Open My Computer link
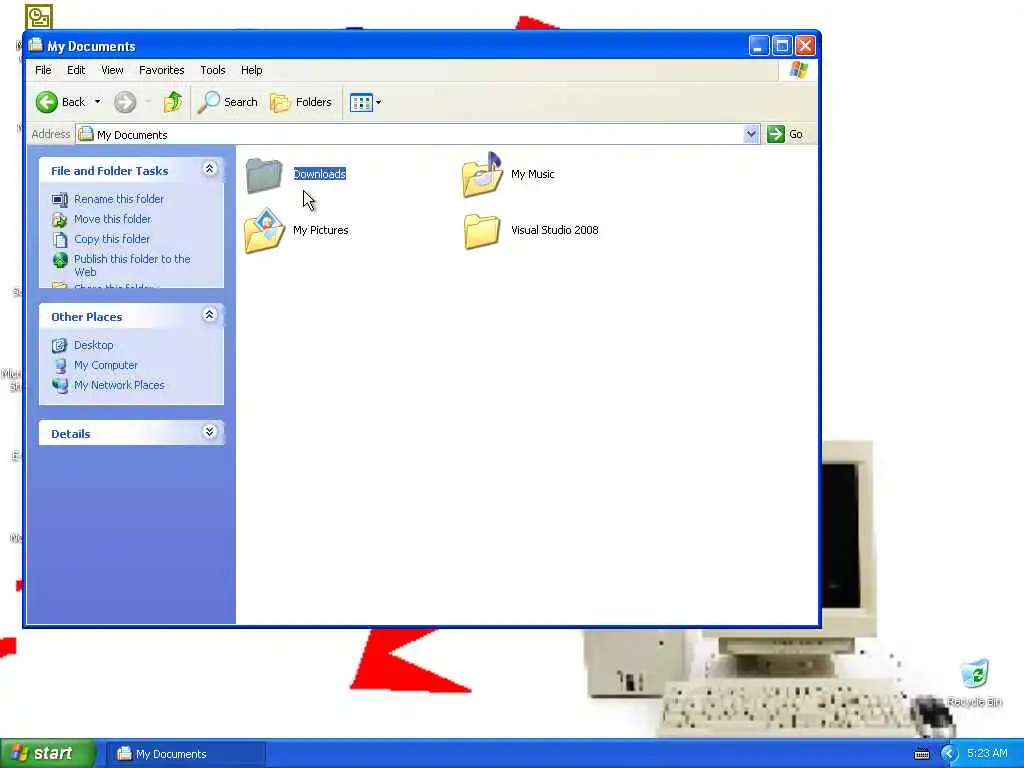 click(106, 365)
